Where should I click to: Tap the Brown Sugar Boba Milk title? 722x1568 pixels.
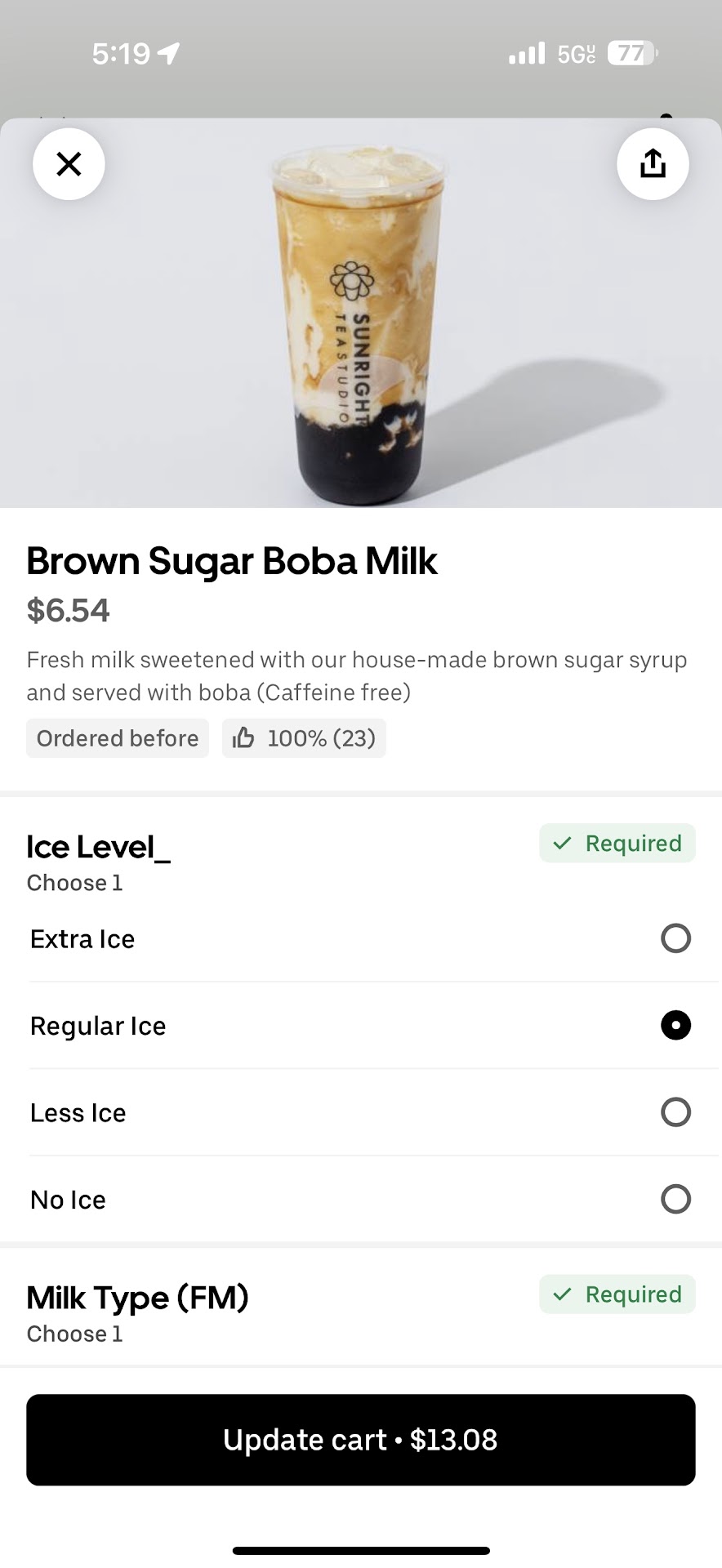(232, 562)
